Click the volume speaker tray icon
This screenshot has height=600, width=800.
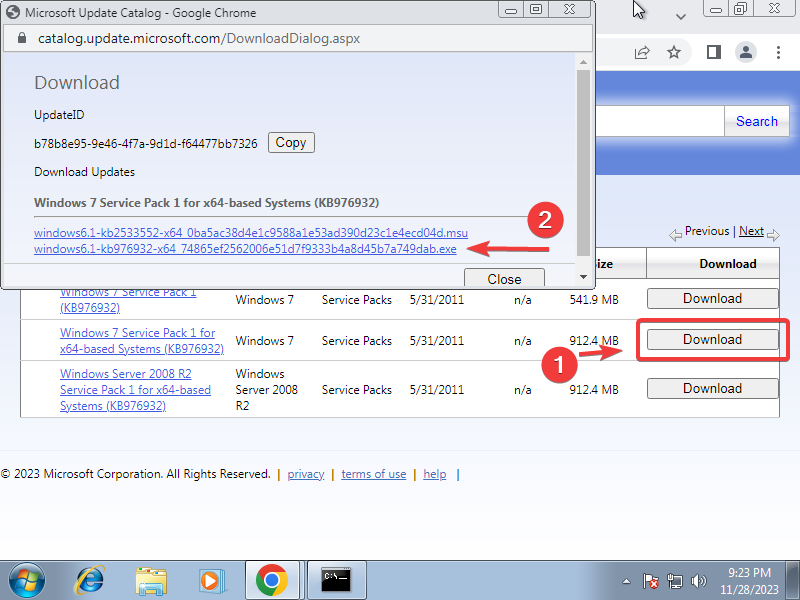tap(699, 580)
